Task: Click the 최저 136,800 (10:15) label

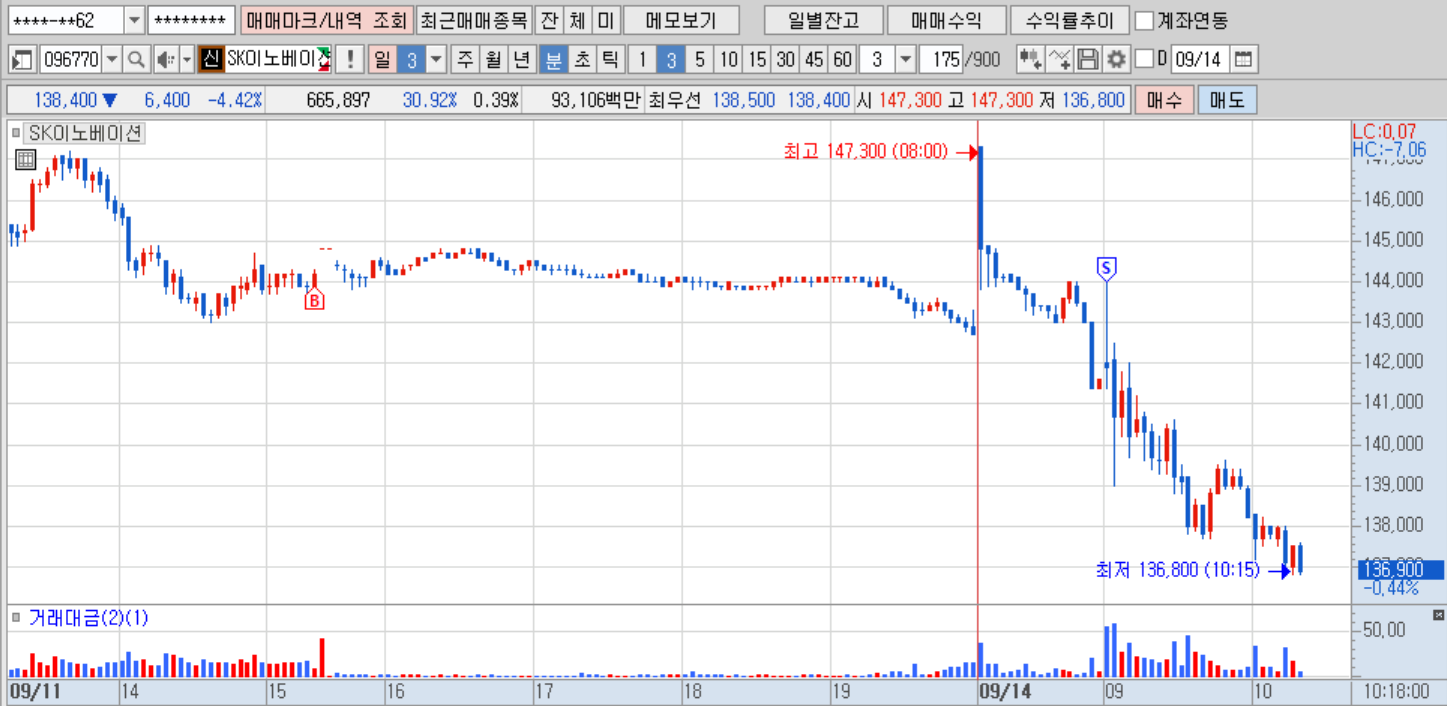Action: [x=1177, y=571]
